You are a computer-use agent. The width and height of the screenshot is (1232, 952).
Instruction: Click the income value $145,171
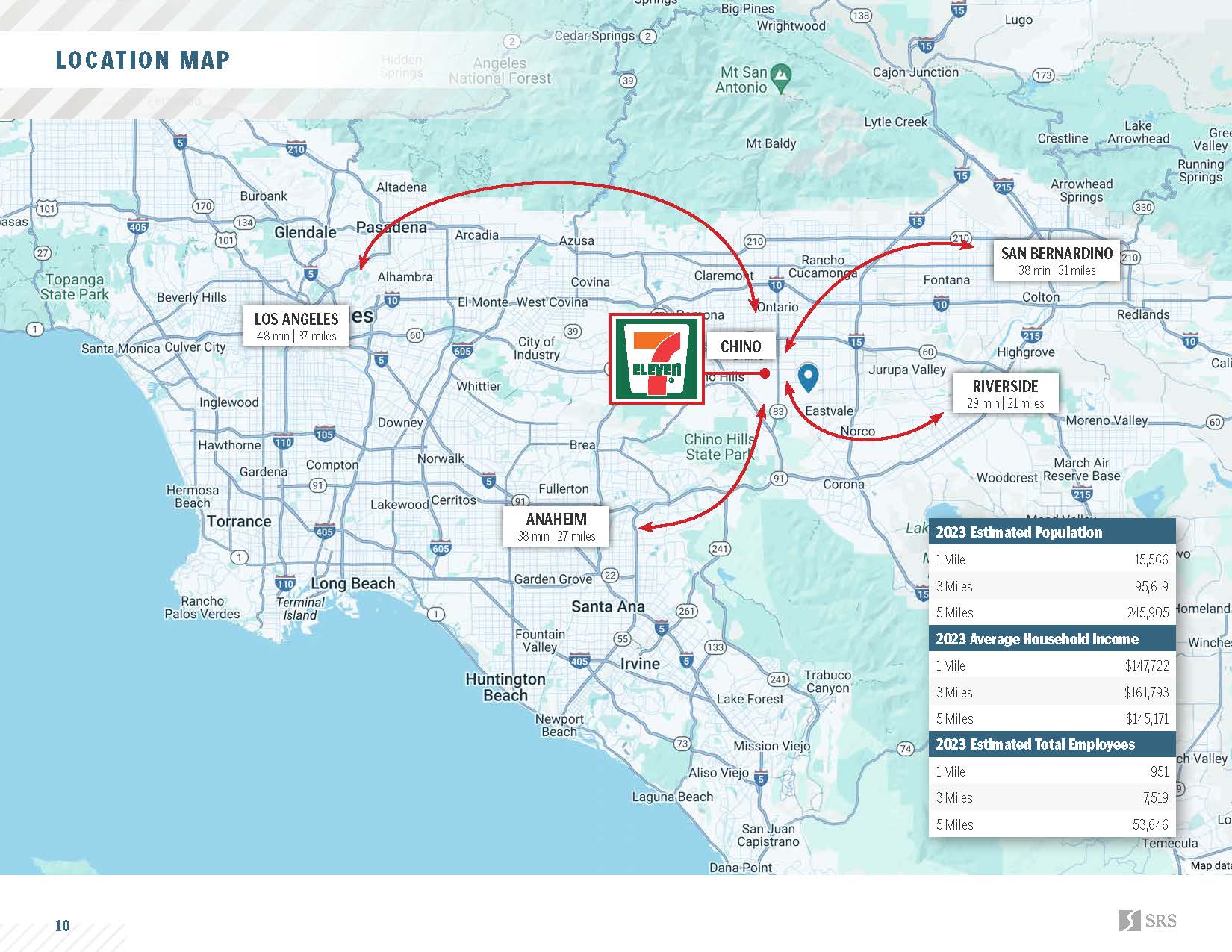coord(1148,719)
